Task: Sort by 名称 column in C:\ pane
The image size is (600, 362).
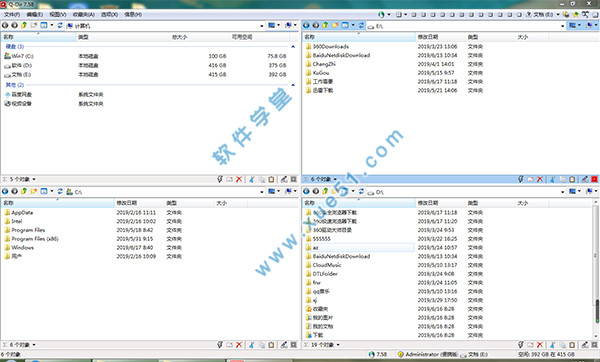Action: coord(8,203)
